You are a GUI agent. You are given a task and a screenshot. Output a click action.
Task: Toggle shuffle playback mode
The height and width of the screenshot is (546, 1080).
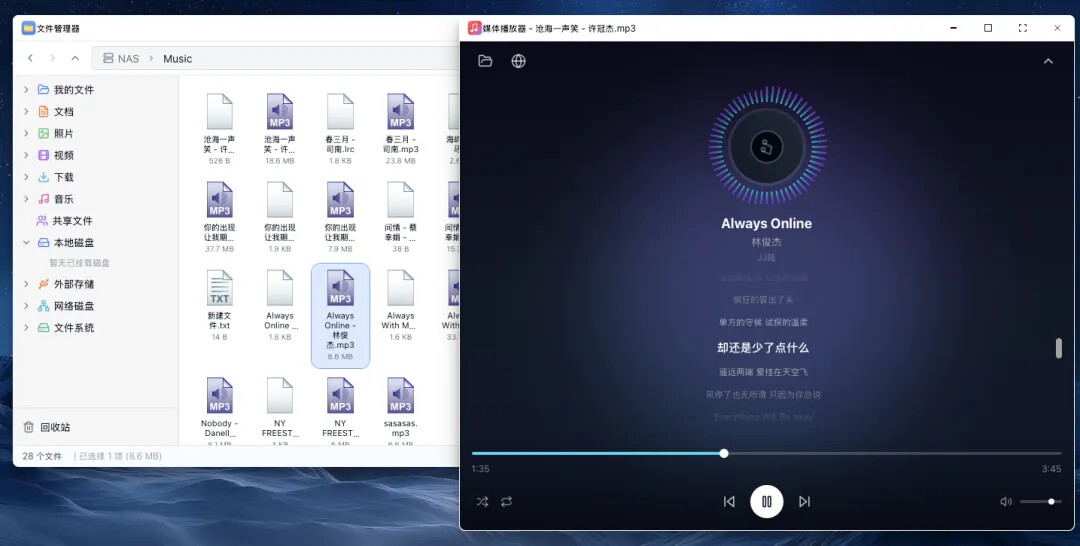point(482,501)
